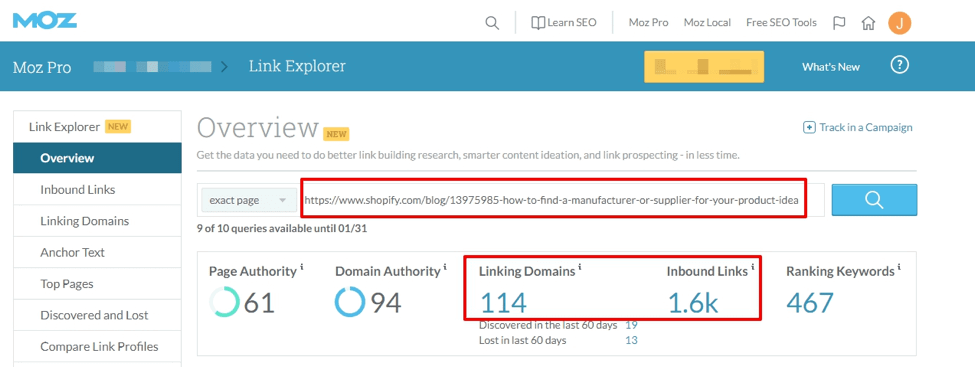Open the orange J user avatar
975x367 pixels.
point(900,23)
